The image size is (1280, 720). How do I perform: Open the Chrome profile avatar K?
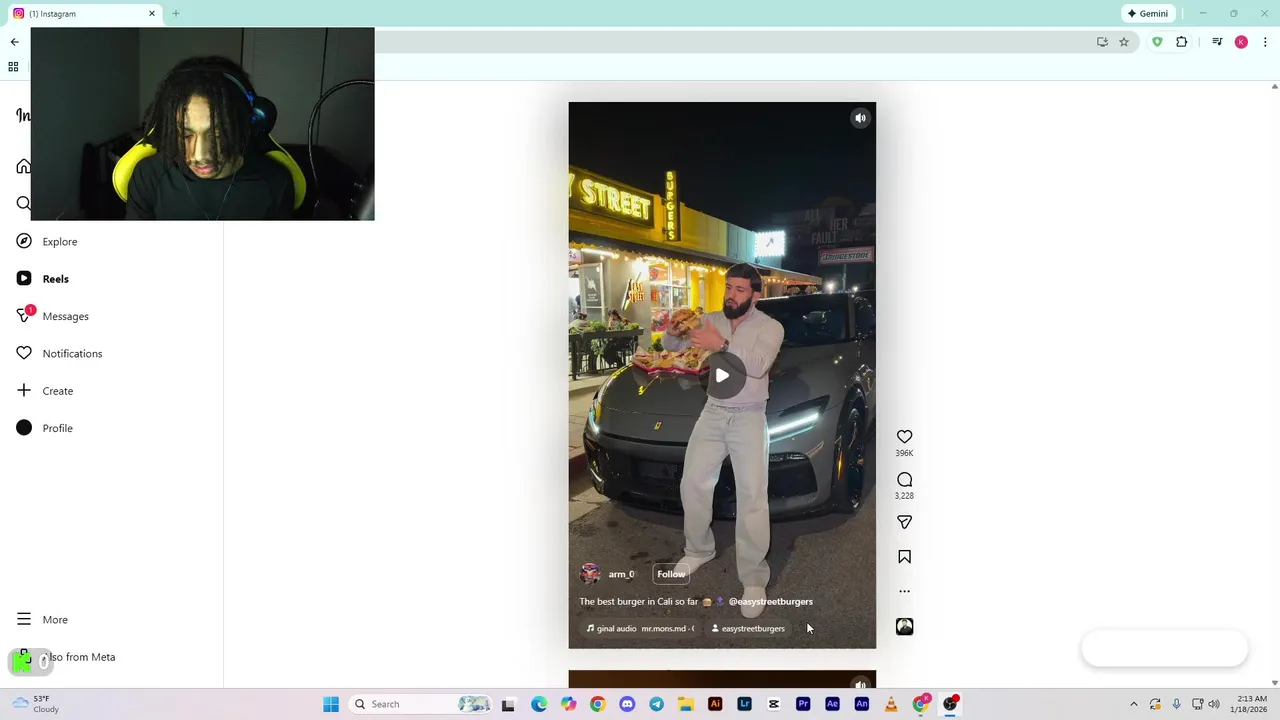click(1241, 42)
